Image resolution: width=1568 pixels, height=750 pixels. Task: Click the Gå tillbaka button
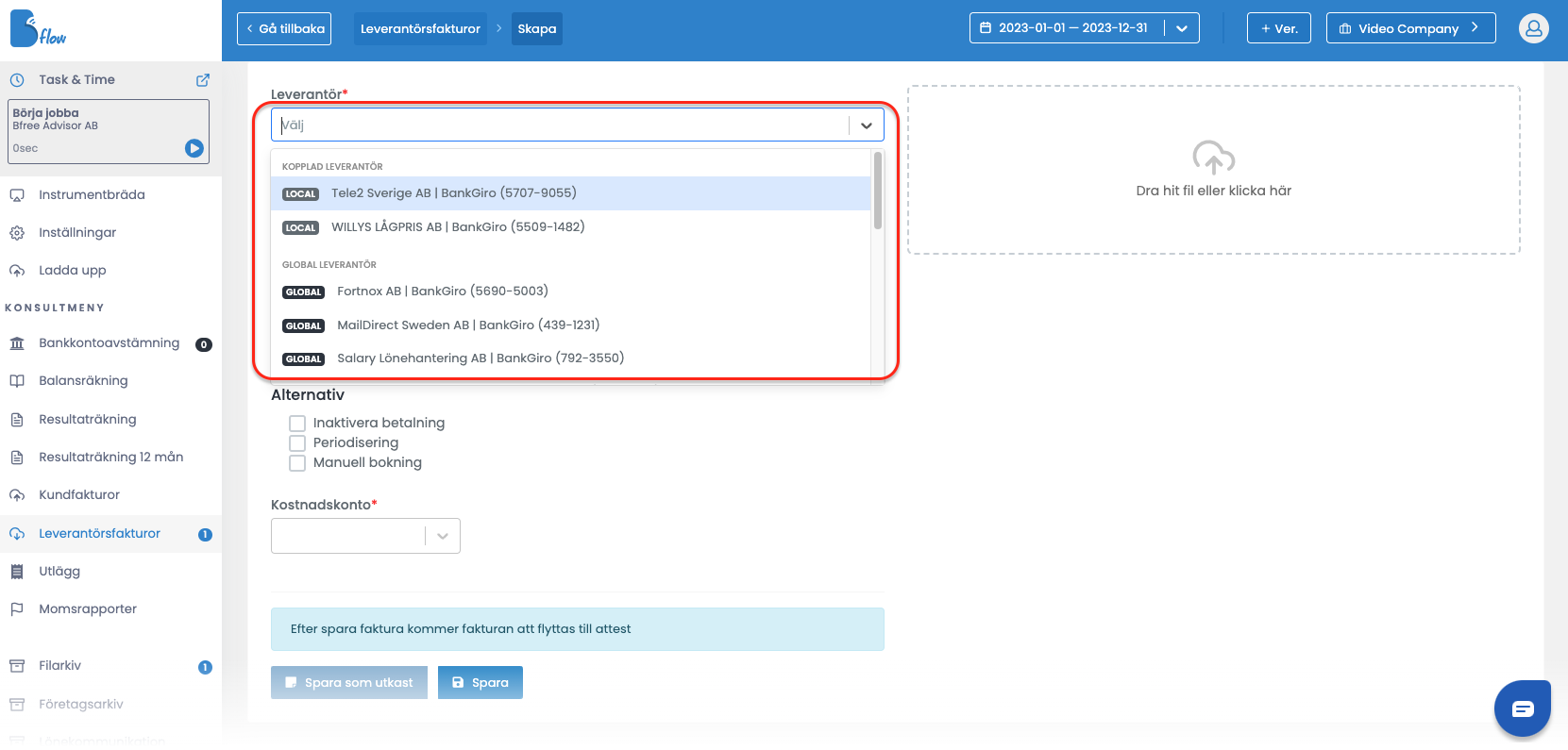pyautogui.click(x=286, y=28)
